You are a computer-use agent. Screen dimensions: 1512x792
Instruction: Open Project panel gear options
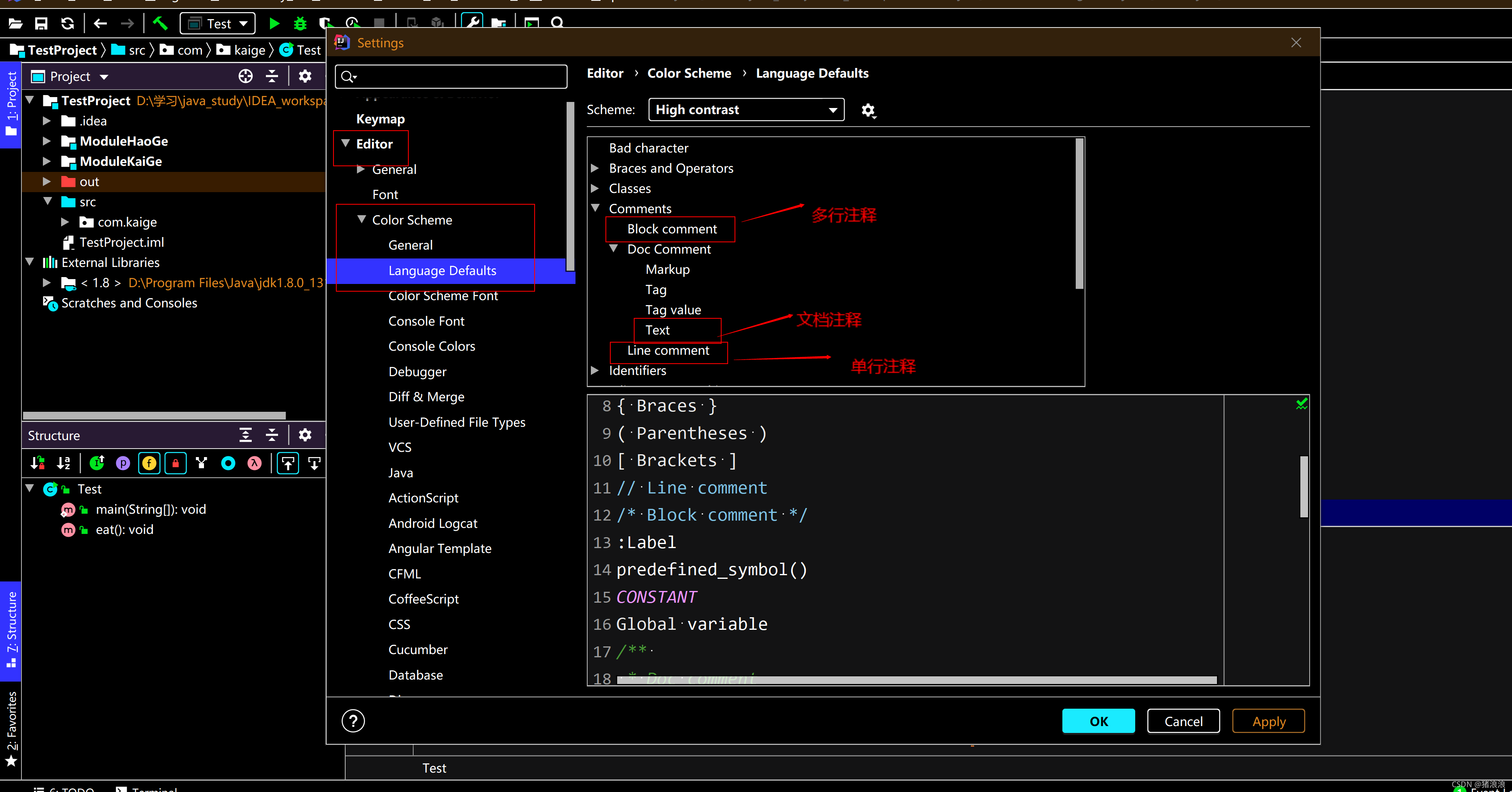305,76
